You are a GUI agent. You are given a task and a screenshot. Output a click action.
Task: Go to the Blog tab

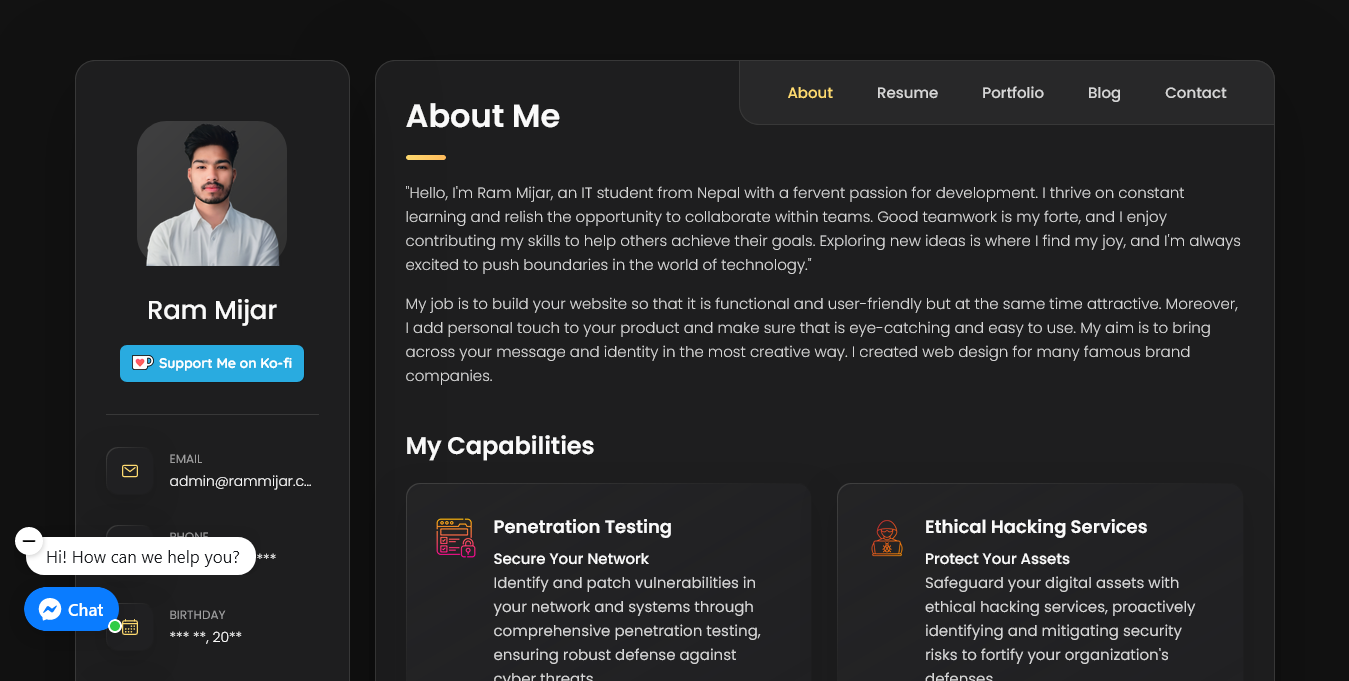(1104, 93)
